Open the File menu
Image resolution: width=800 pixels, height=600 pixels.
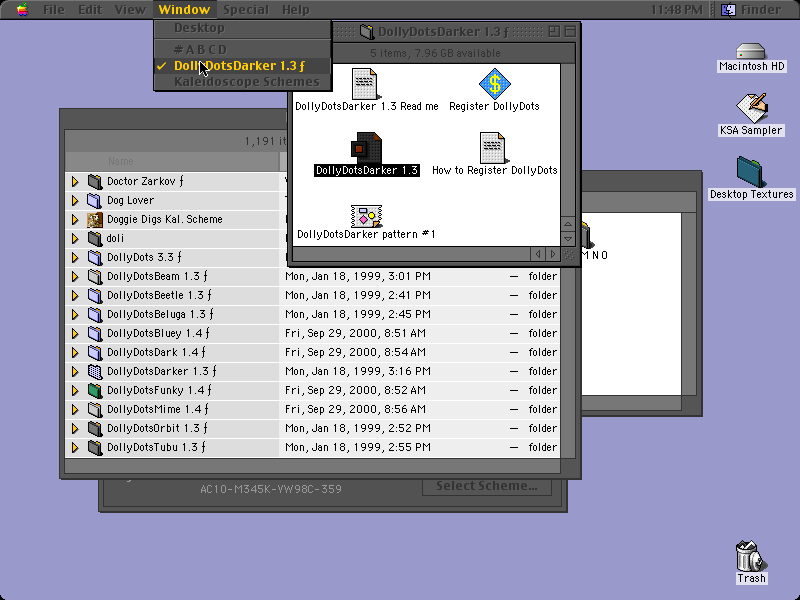54,10
